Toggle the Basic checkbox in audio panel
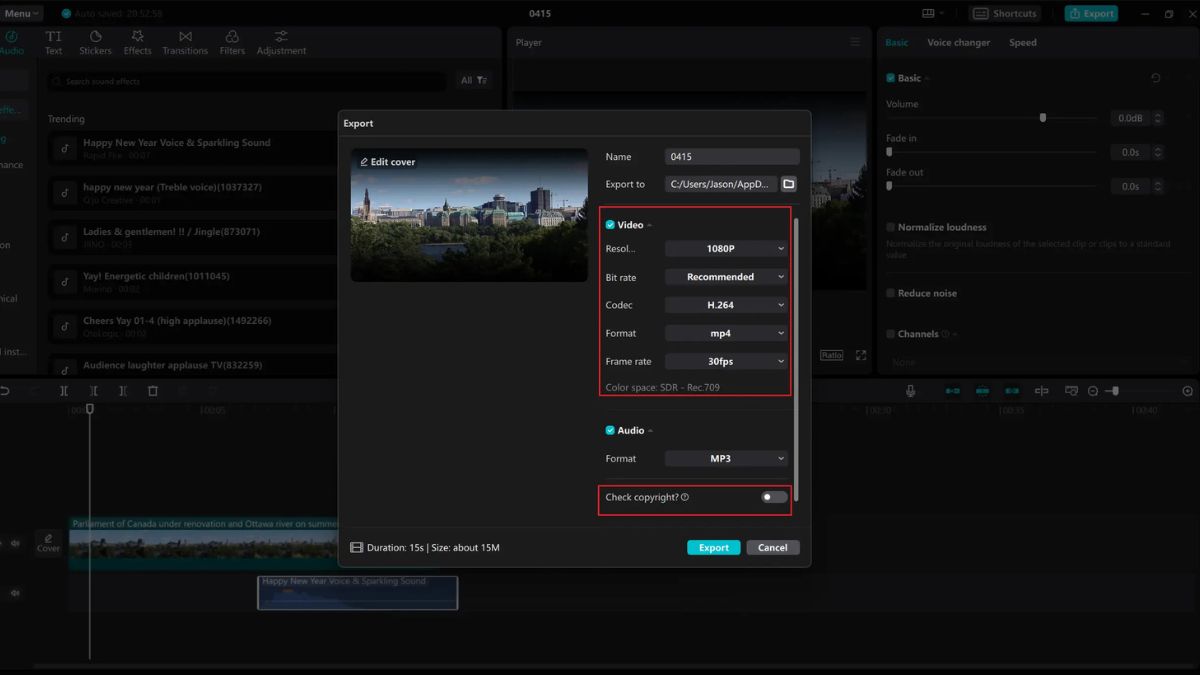Viewport: 1200px width, 675px height. [x=891, y=78]
